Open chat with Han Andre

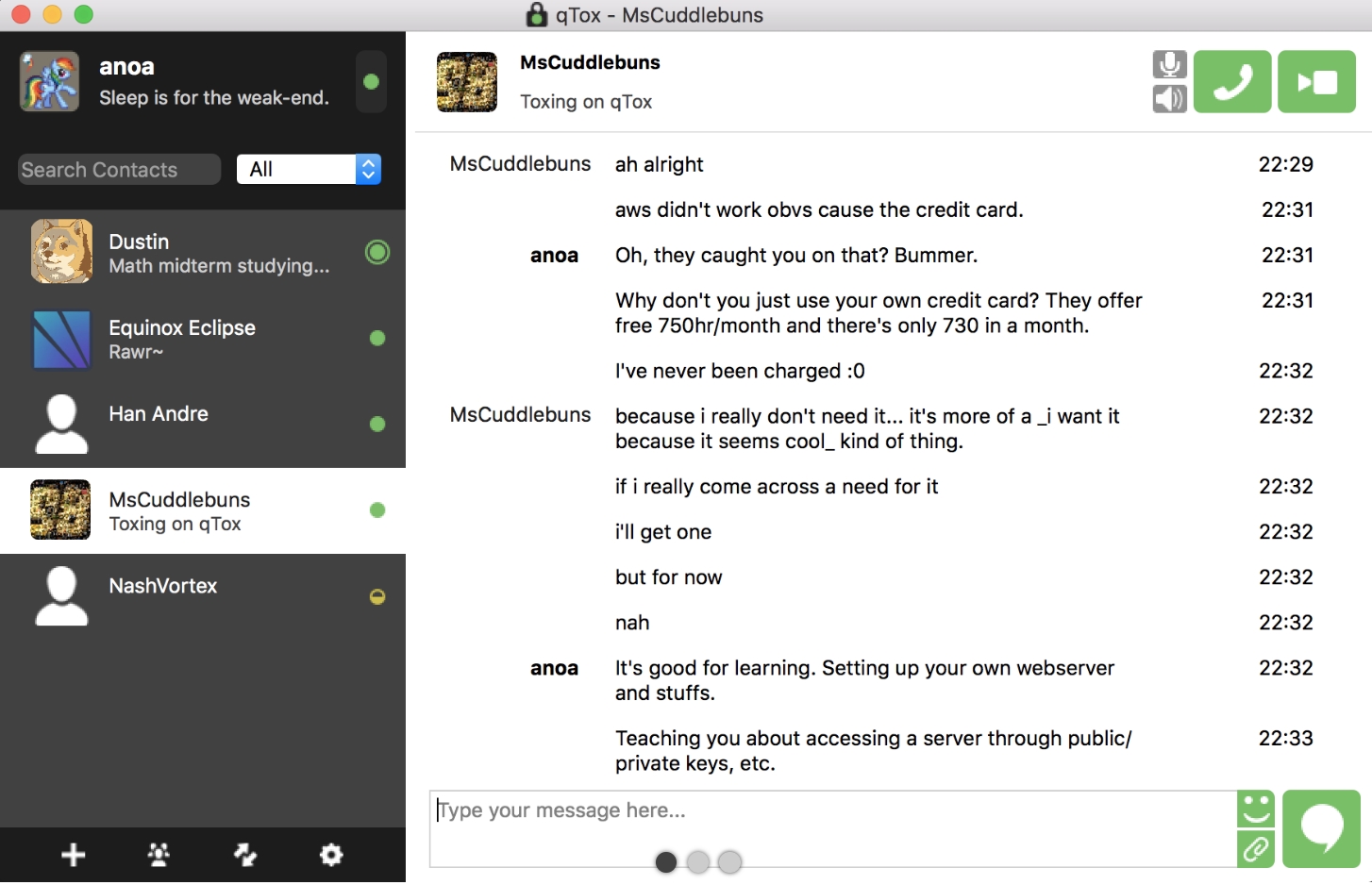203,425
